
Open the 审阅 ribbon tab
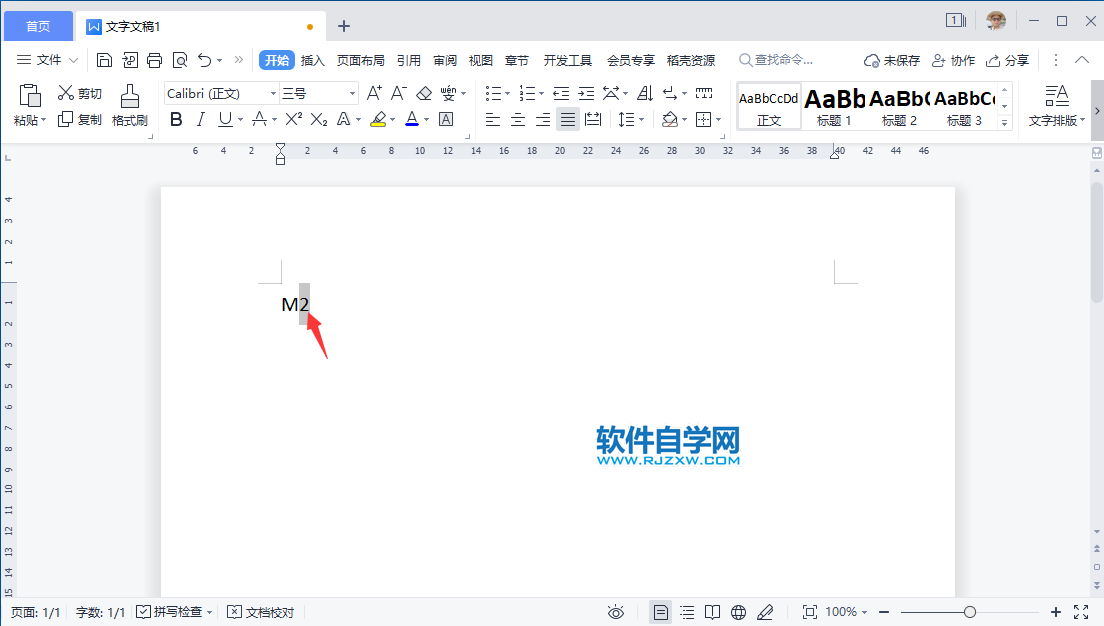coord(444,60)
